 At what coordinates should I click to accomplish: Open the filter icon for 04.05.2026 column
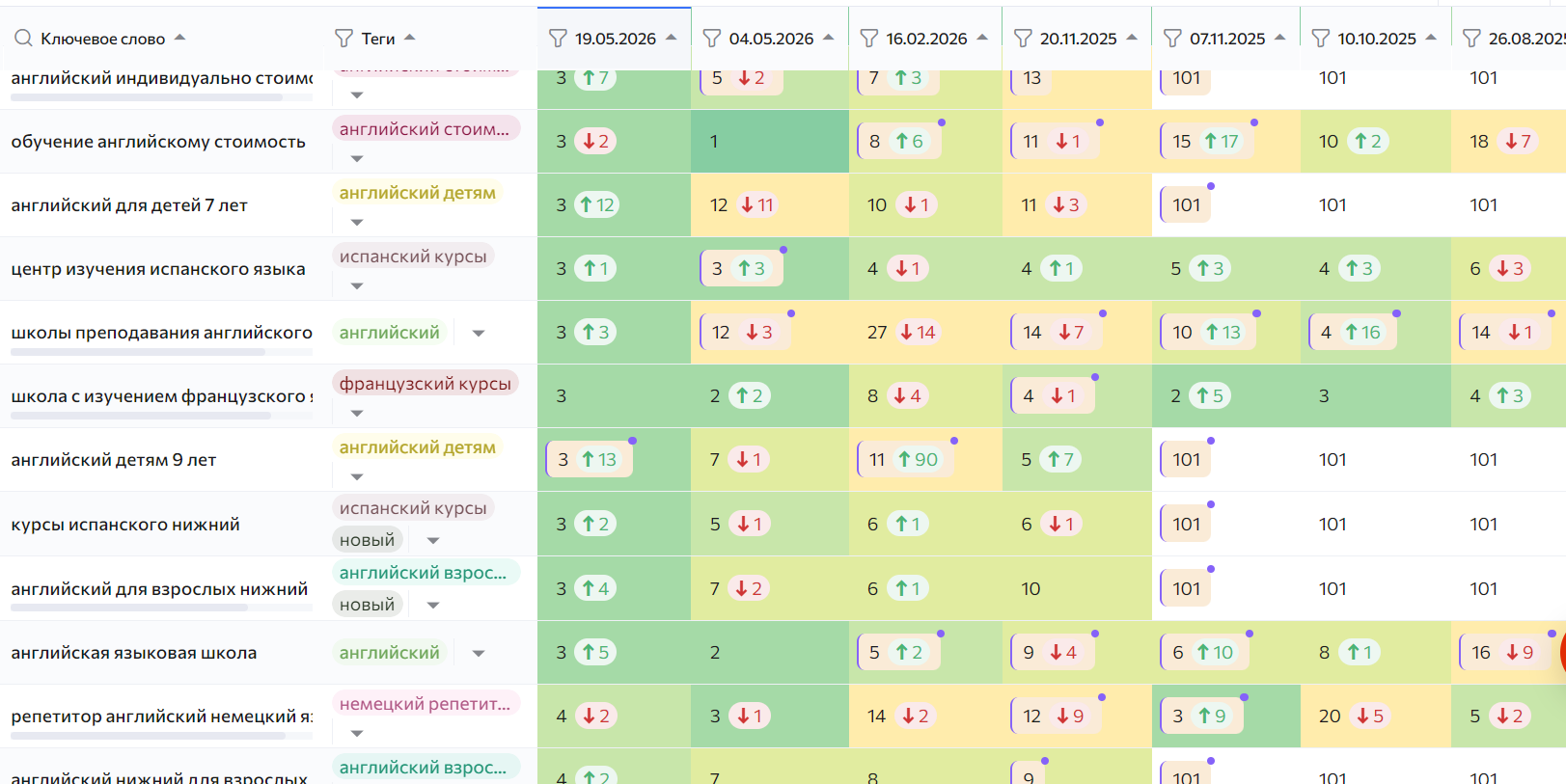click(712, 39)
